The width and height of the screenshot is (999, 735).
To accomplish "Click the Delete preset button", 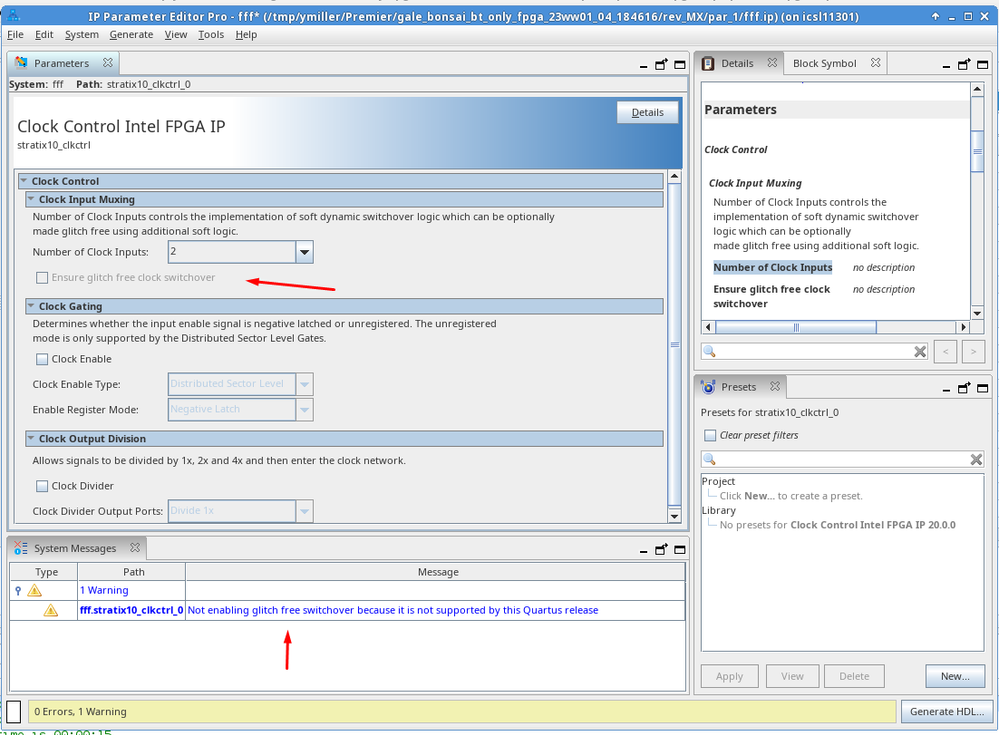I will tap(854, 676).
